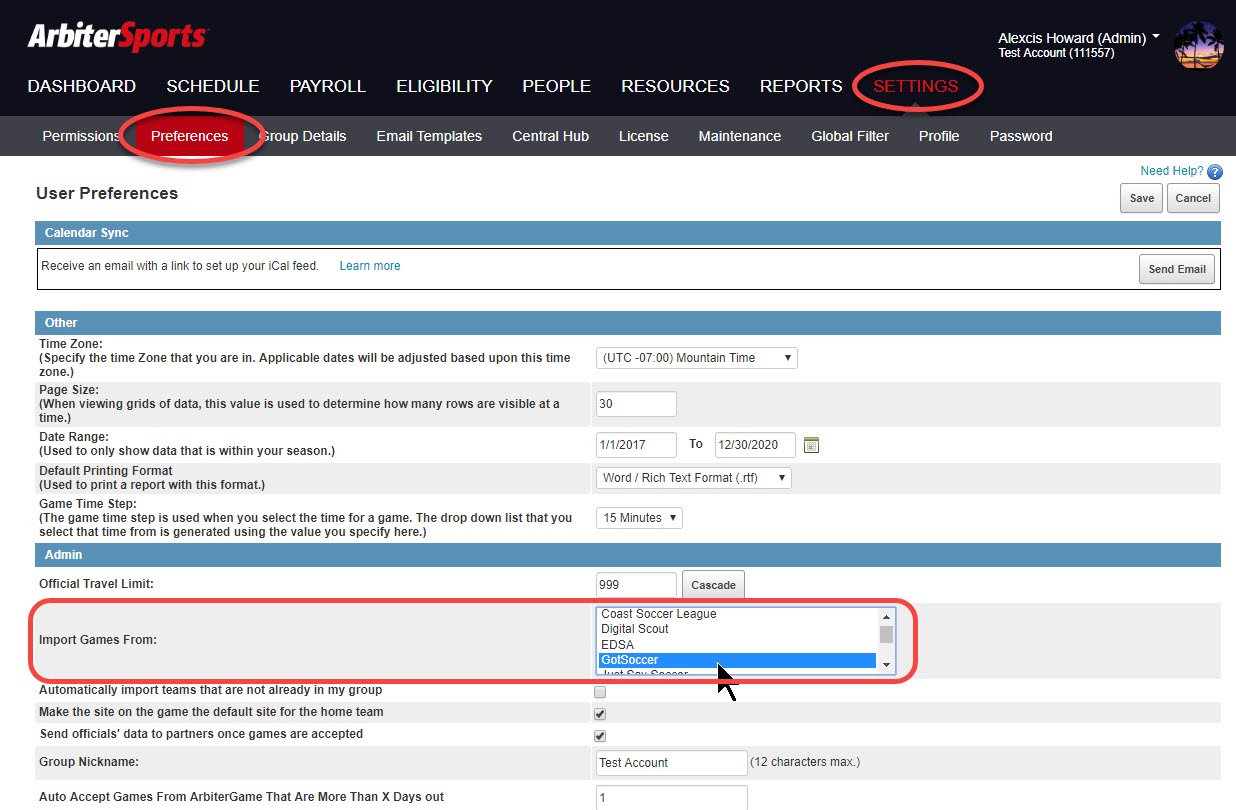1236x810 pixels.
Task: Open the REPORTS menu
Action: tap(801, 86)
